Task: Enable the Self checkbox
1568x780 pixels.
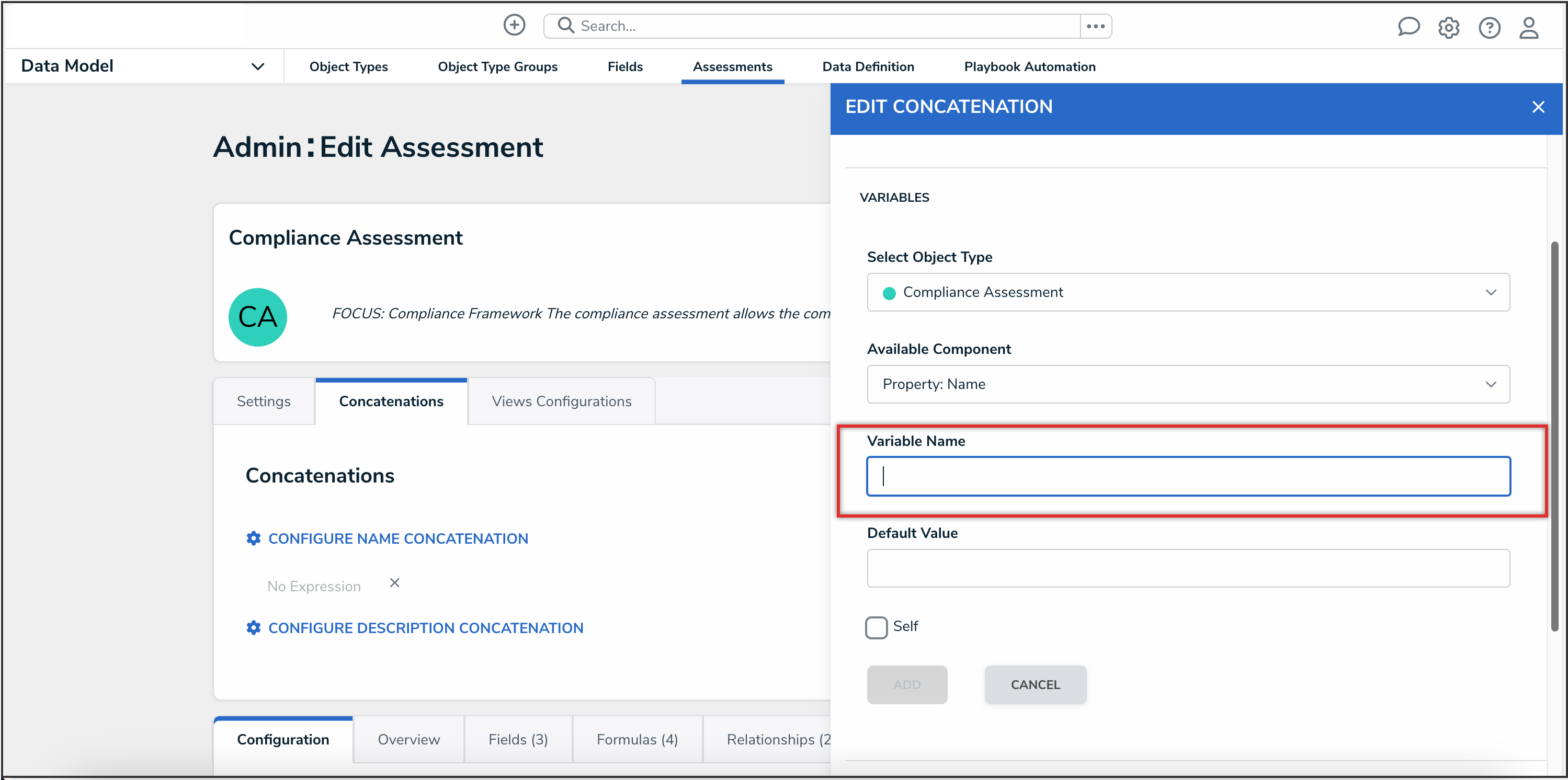Action: (x=876, y=627)
